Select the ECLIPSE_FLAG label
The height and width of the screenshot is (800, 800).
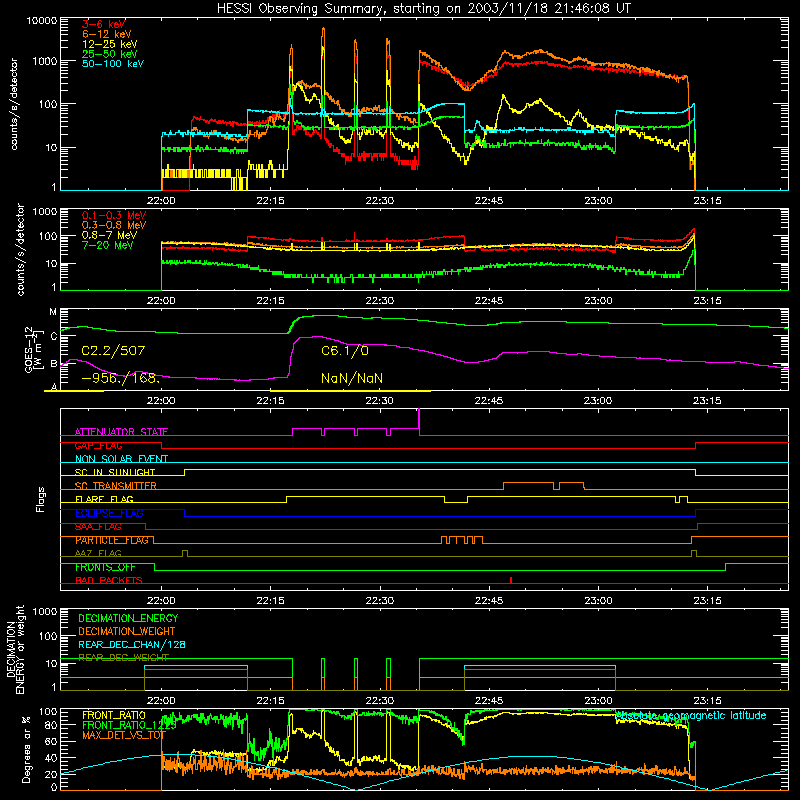point(109,513)
